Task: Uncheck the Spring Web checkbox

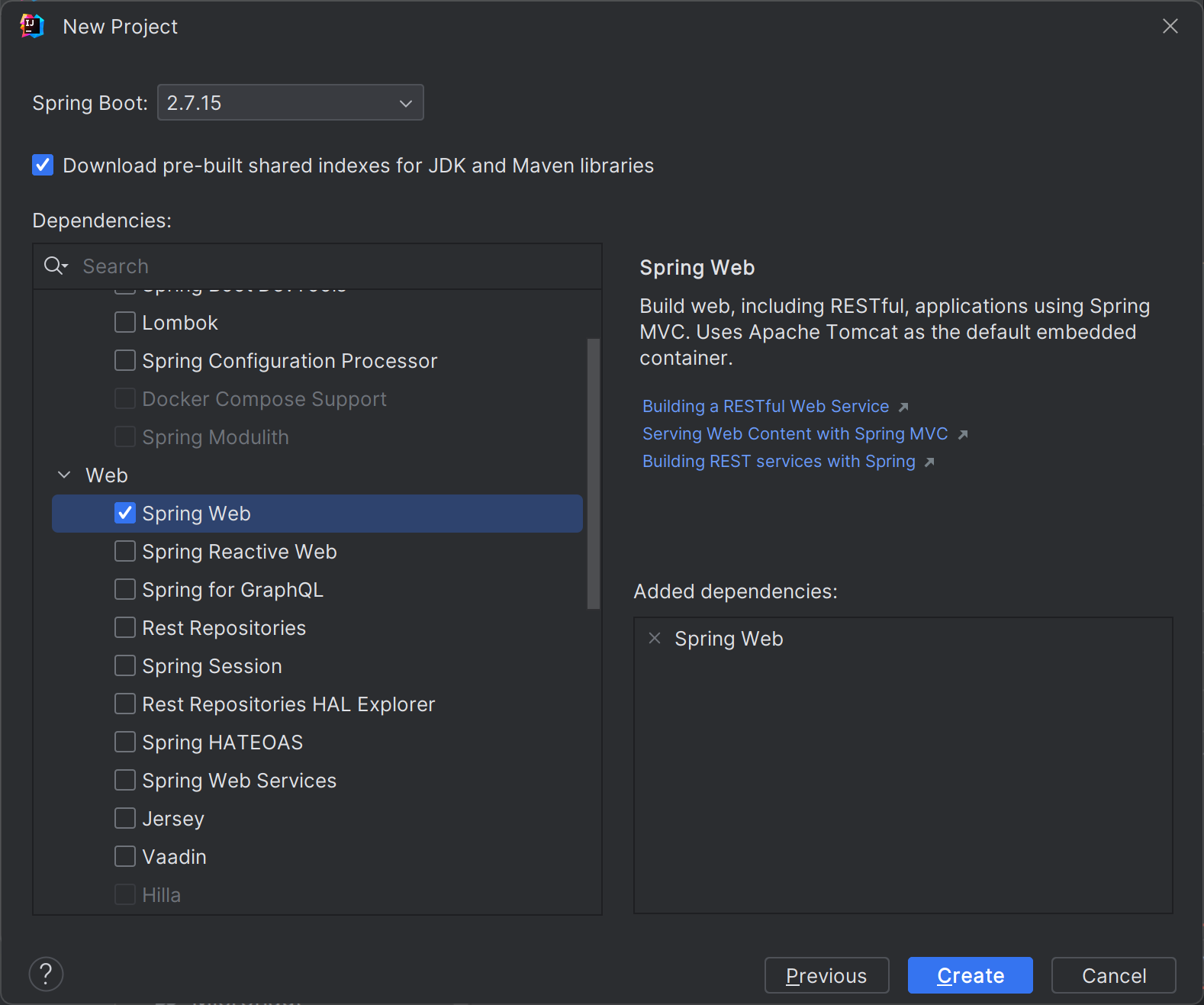Action: coord(125,514)
